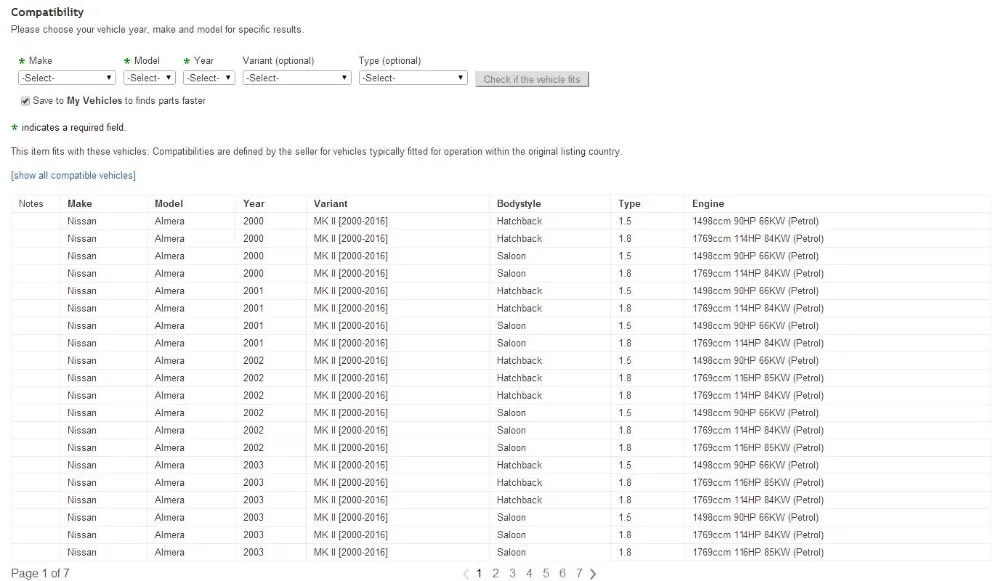Go to page 6 of results
This screenshot has width=1000, height=581.
(x=562, y=573)
